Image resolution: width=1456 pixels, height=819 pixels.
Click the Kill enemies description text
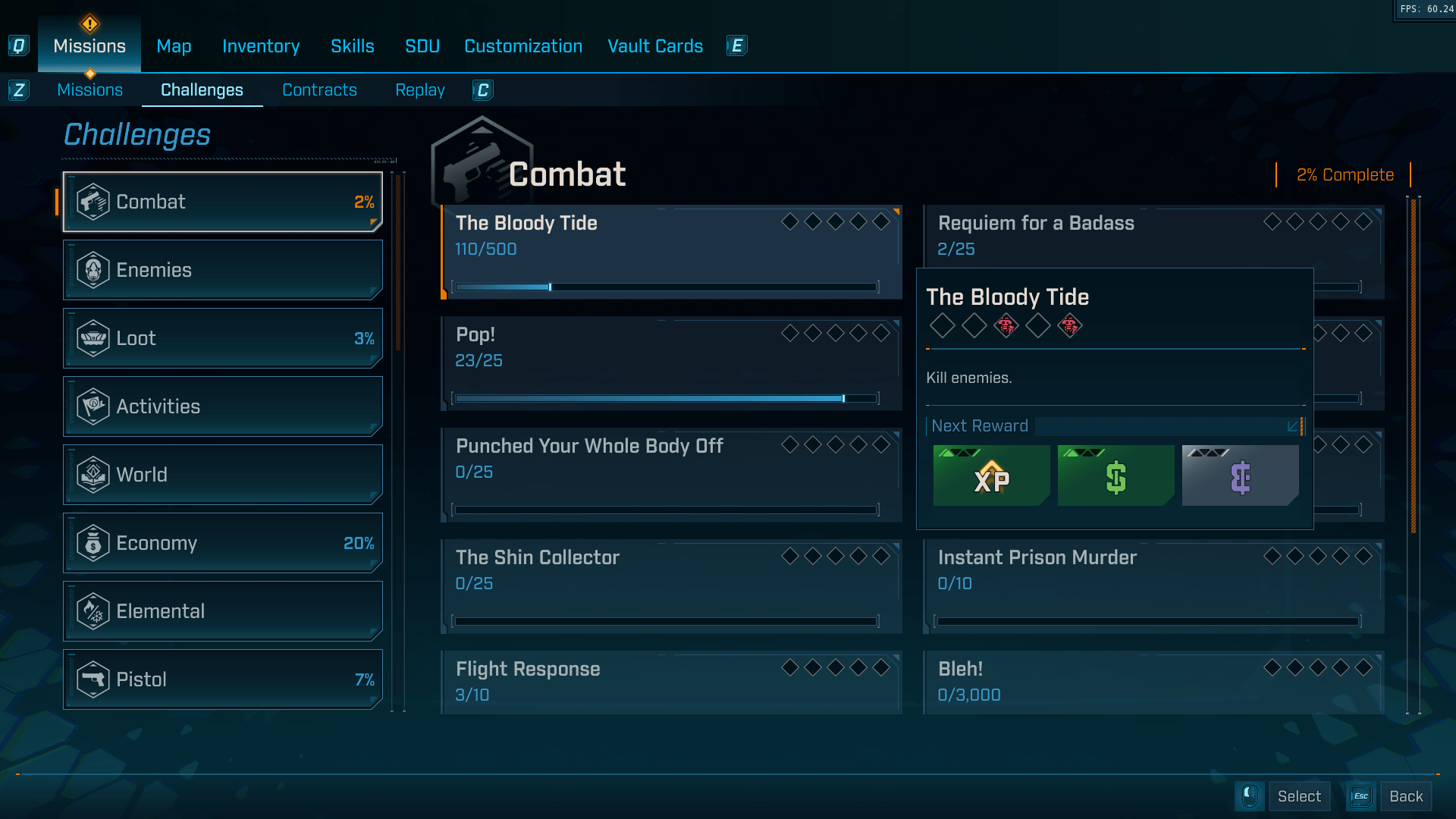pos(969,378)
